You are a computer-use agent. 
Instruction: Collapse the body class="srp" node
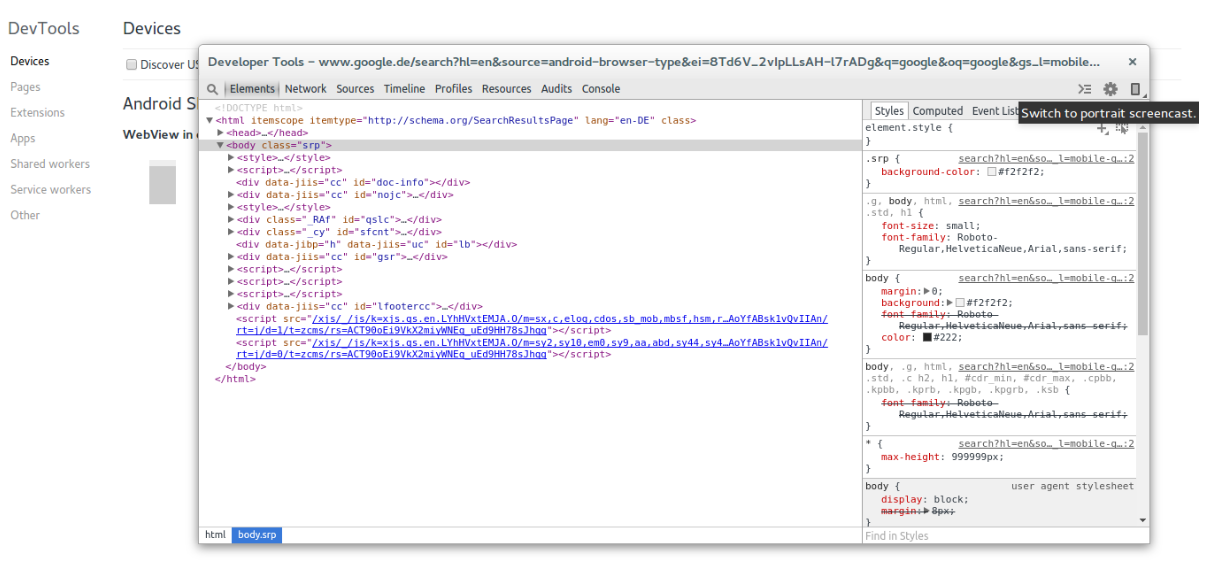pos(222,145)
